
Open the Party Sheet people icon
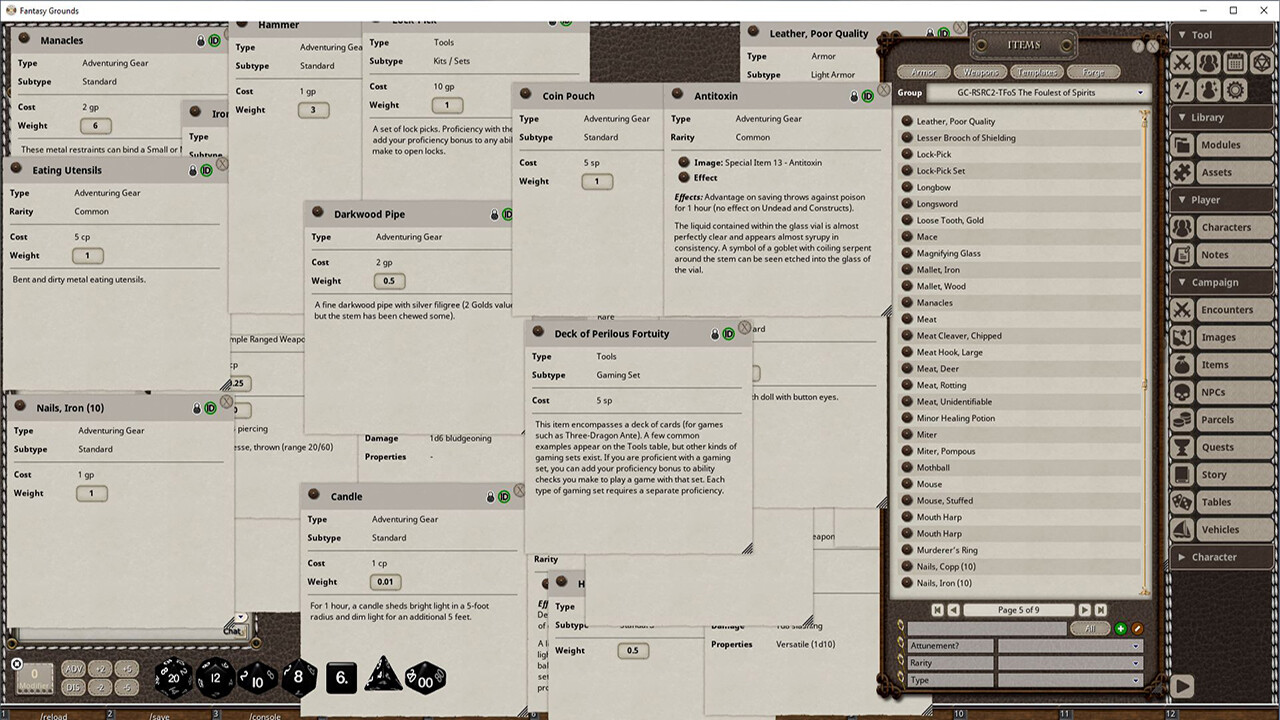pos(1209,61)
